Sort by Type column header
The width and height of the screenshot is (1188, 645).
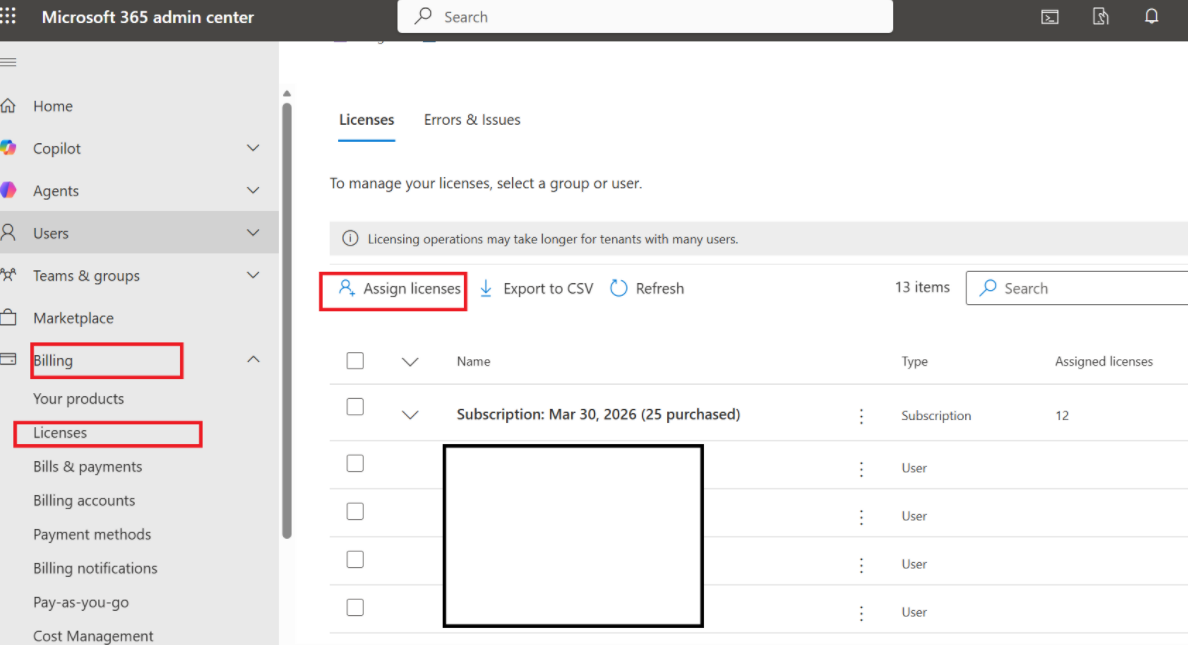(914, 362)
